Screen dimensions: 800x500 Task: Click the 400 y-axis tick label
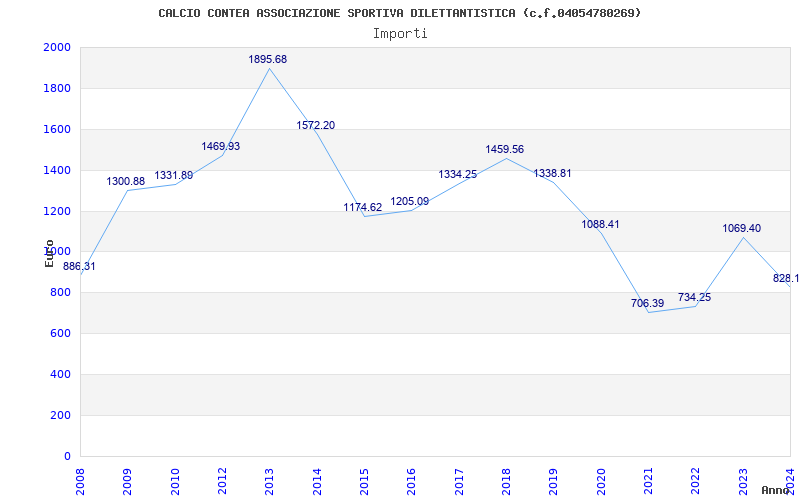61,374
